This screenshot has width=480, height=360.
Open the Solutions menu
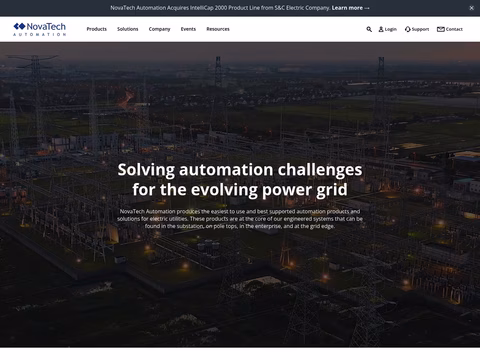128,29
